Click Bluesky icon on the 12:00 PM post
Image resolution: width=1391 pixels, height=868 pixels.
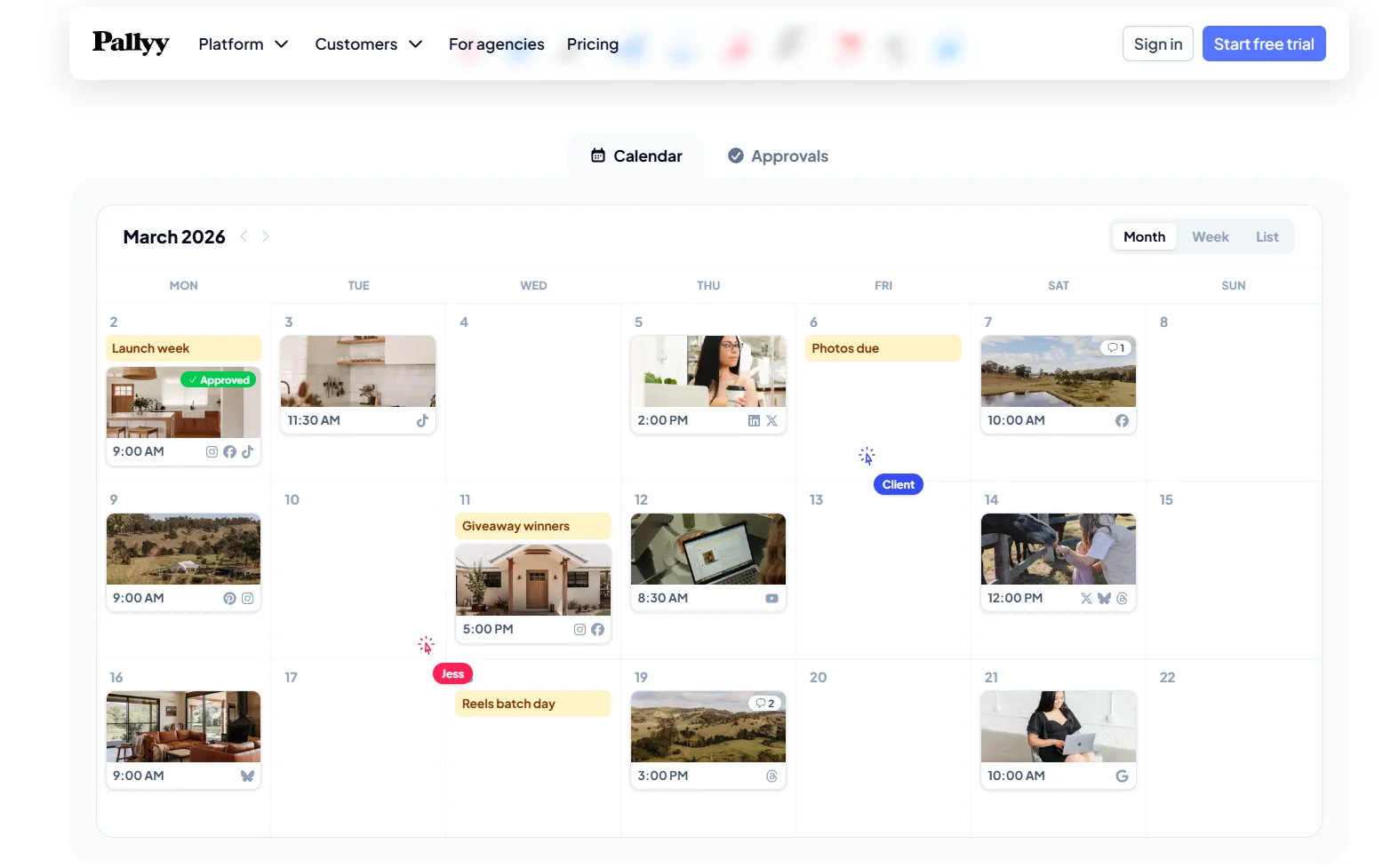[1104, 598]
